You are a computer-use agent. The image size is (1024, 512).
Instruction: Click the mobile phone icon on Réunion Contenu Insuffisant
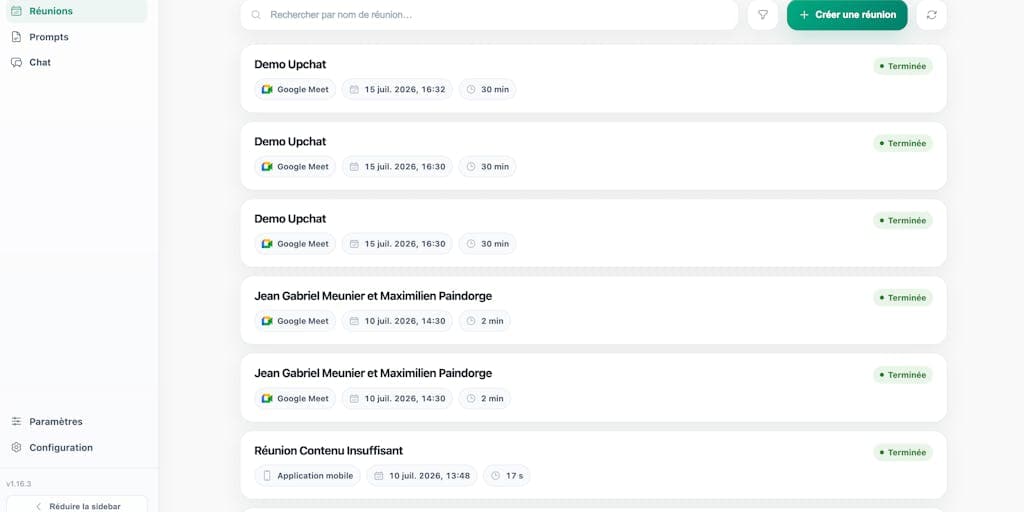pos(266,475)
